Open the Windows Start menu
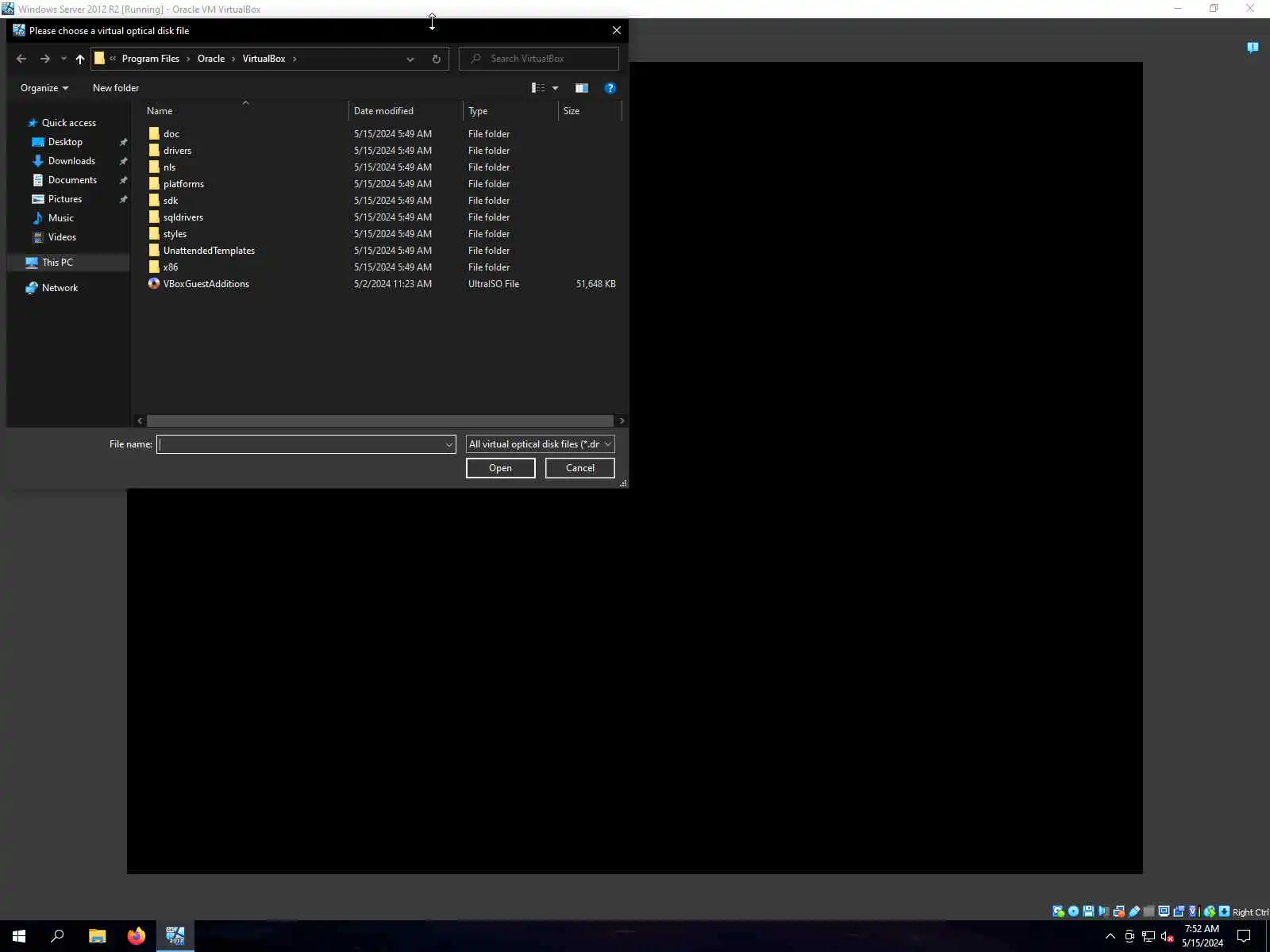 (19, 936)
